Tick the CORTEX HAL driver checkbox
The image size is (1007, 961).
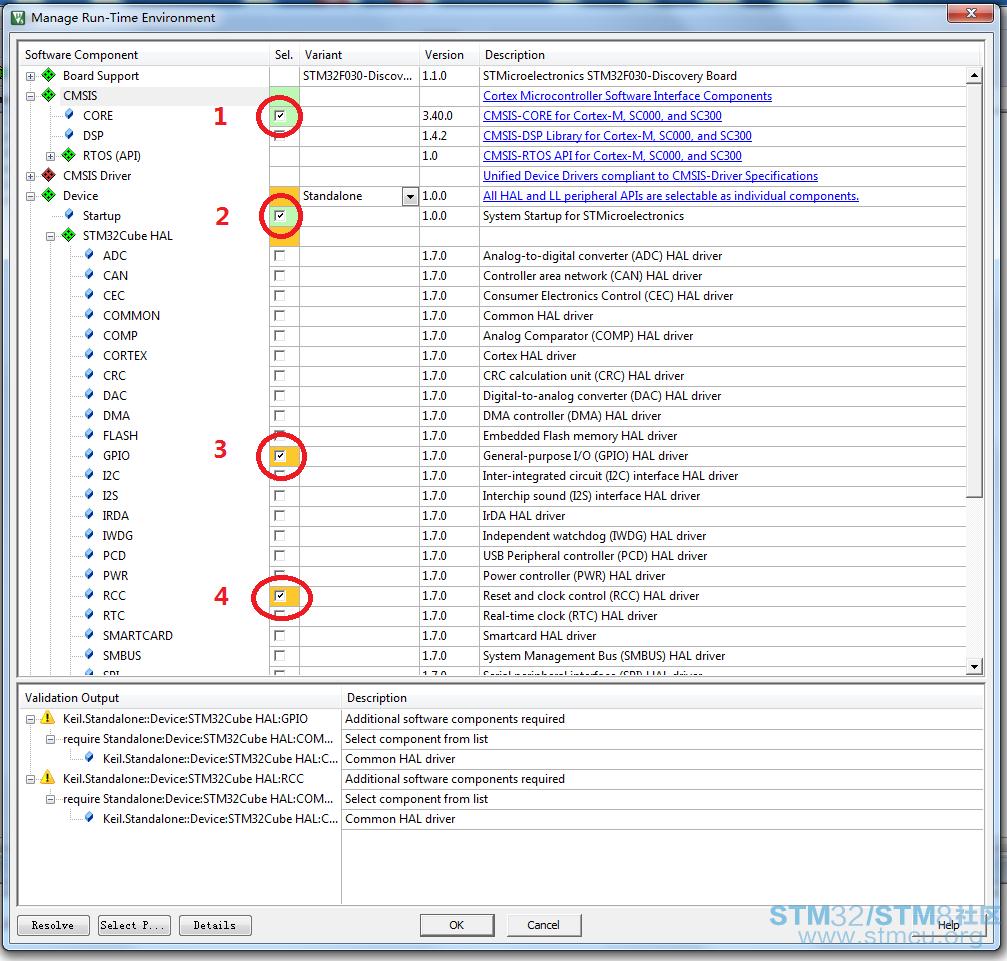[279, 355]
